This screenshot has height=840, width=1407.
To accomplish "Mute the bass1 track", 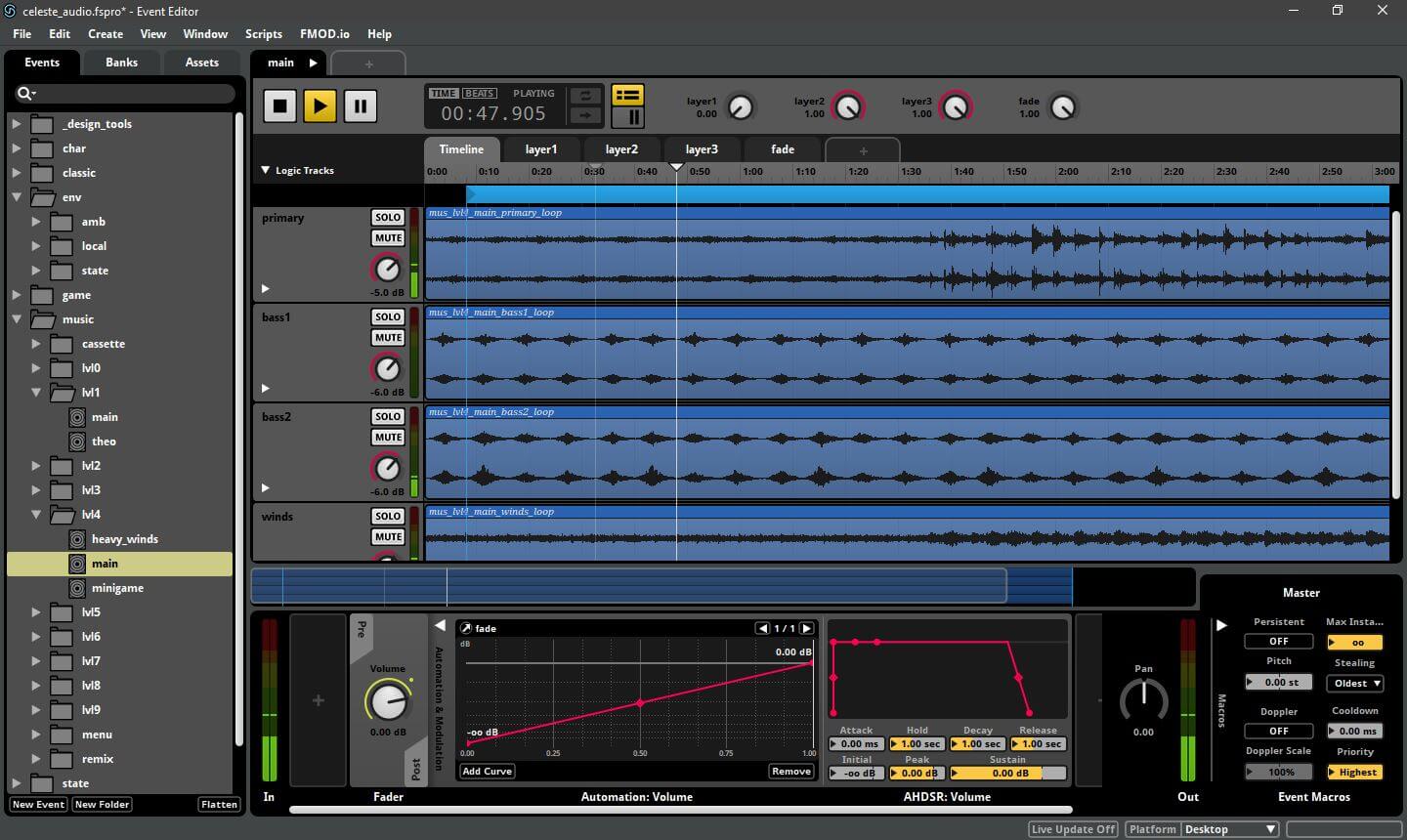I will pyautogui.click(x=388, y=338).
